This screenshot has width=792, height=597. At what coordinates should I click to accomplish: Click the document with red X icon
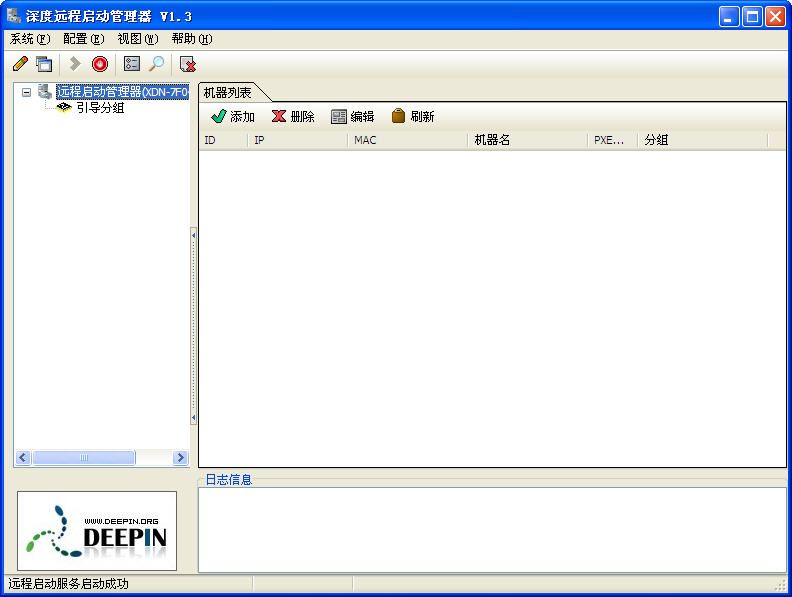[188, 64]
